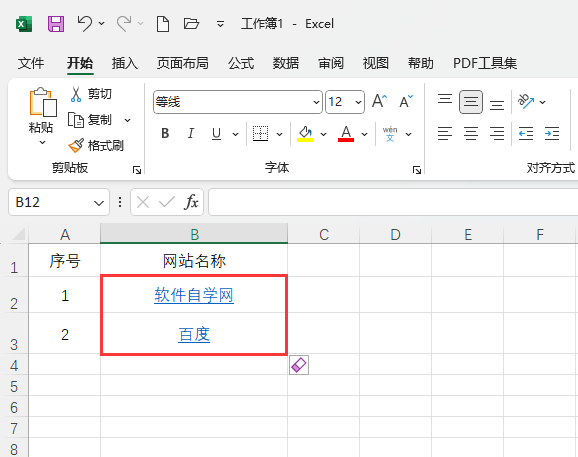Screen dimensions: 578x457
Task: Switch to the 视图 tab
Action: pyautogui.click(x=376, y=63)
